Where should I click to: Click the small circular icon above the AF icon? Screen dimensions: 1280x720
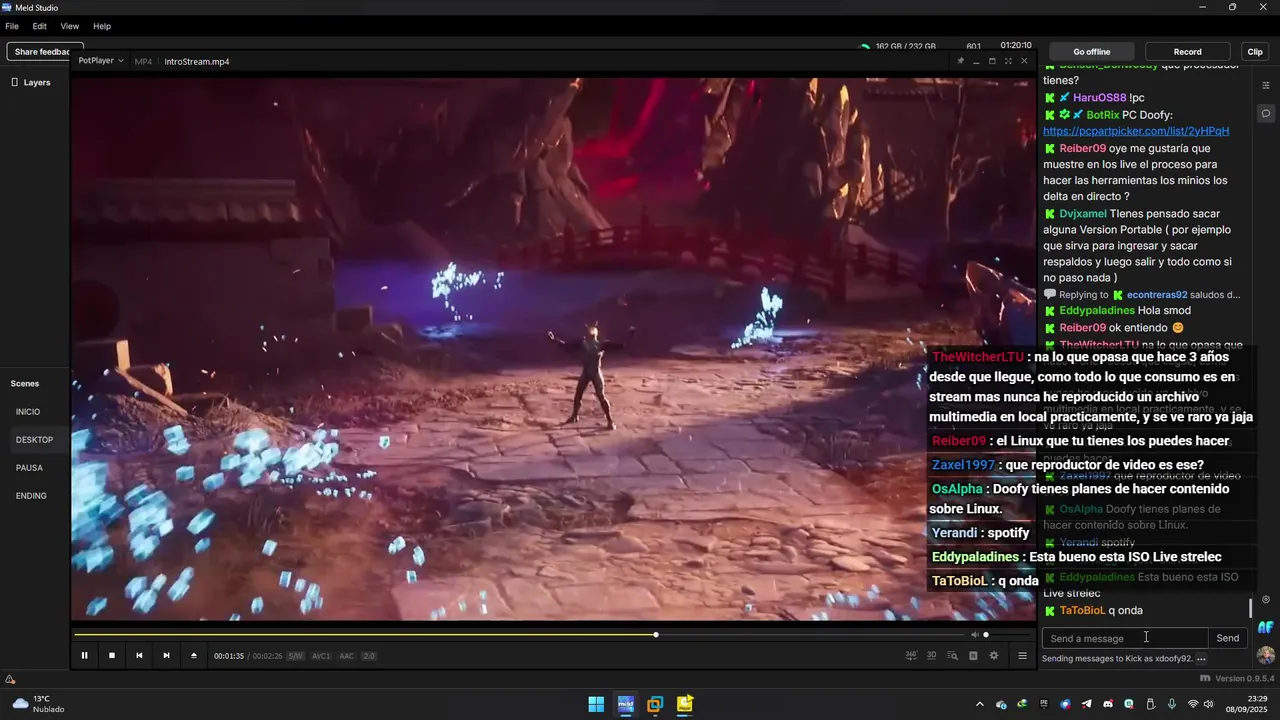coord(1266,599)
